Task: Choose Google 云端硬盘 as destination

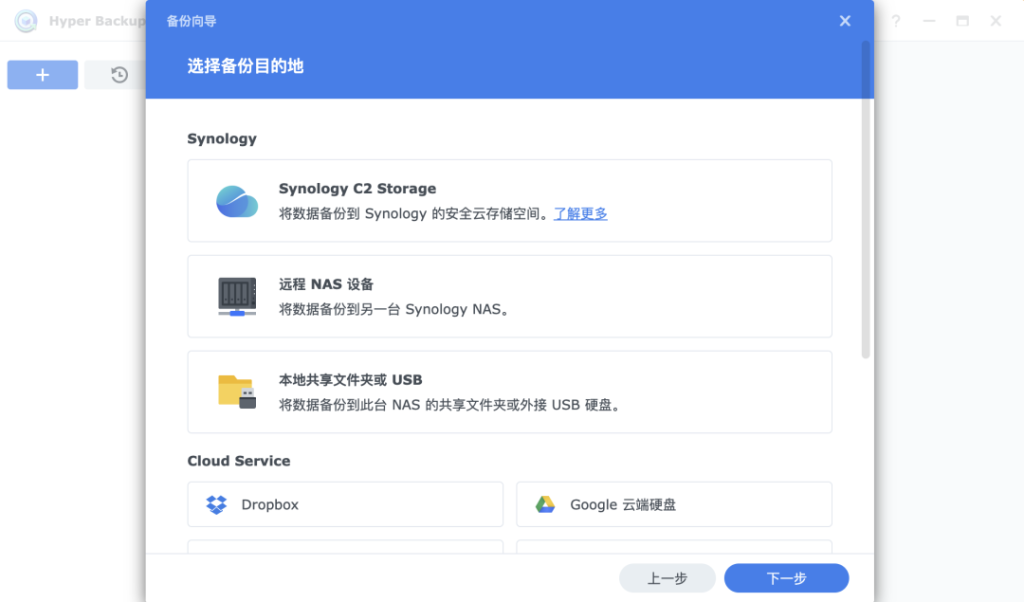Action: [623, 505]
